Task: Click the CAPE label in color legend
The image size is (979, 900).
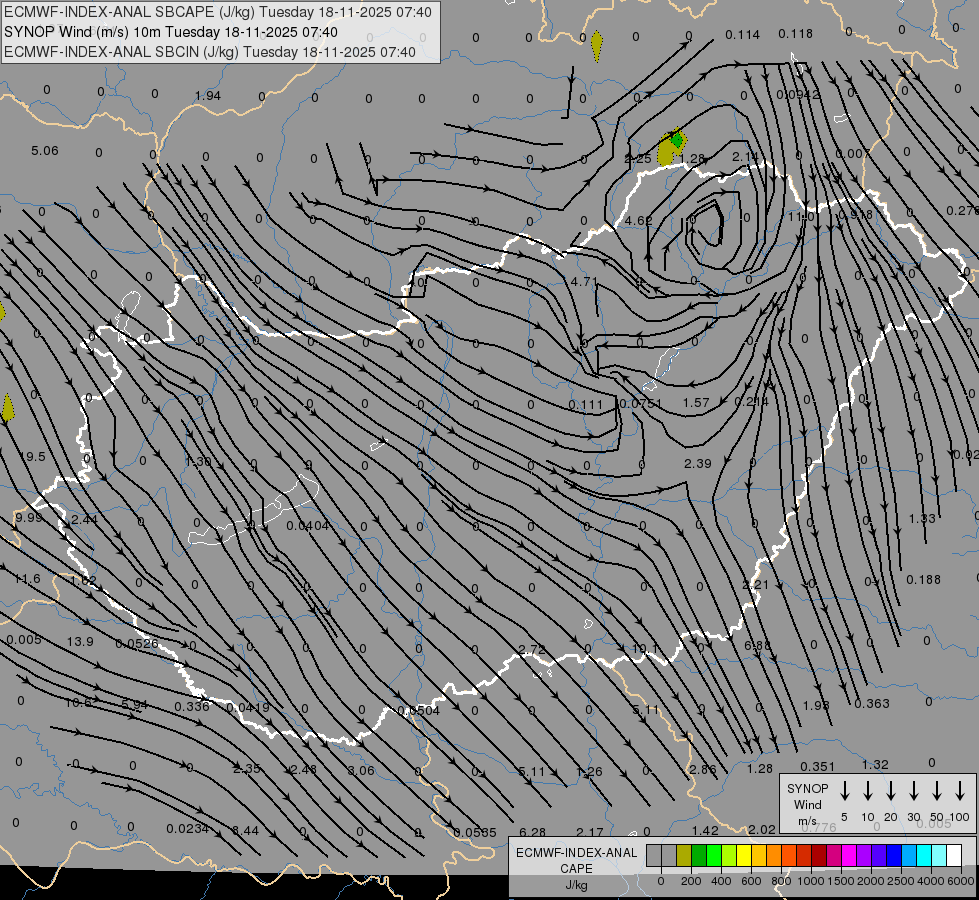Action: (576, 869)
